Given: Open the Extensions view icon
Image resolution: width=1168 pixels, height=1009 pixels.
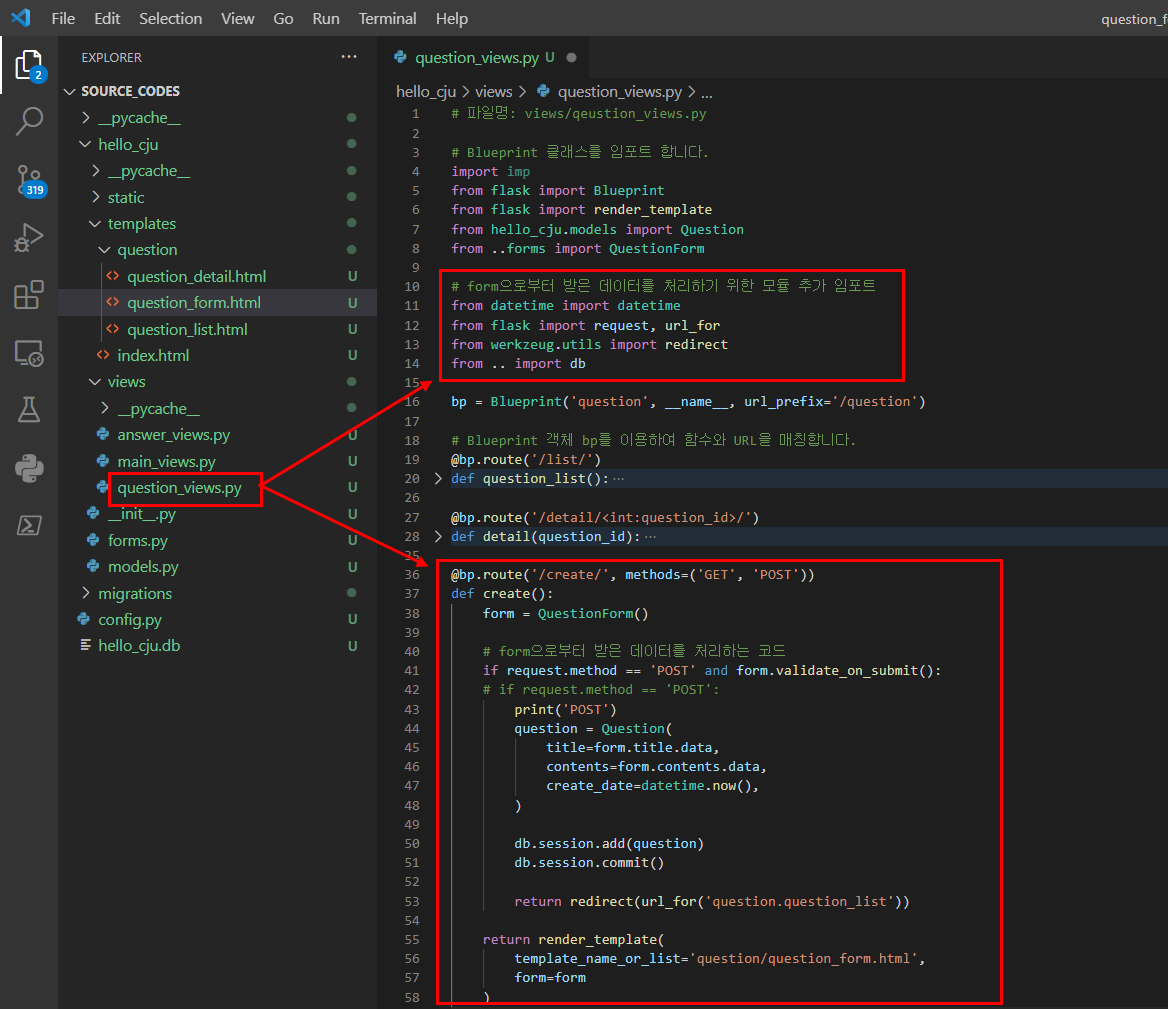Looking at the screenshot, I should click(29, 295).
